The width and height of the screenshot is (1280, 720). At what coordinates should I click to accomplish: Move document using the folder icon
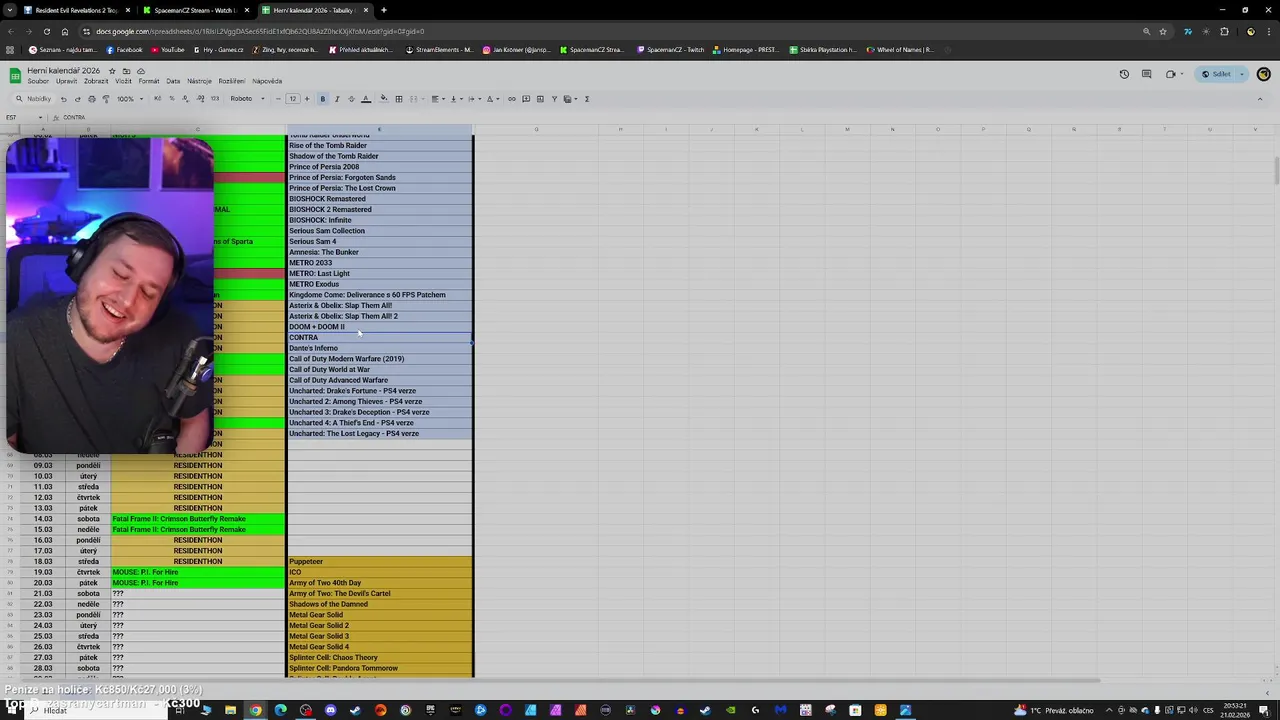click(126, 71)
